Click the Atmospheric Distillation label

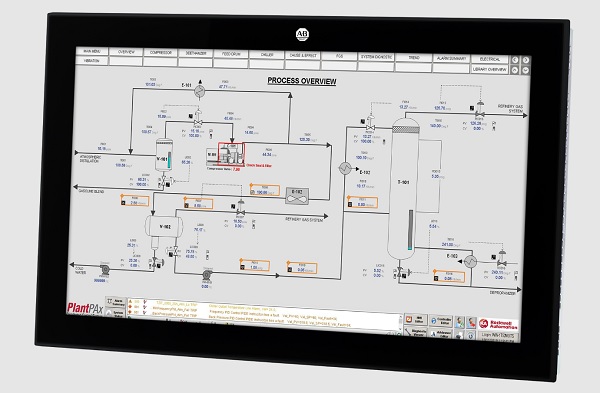pyautogui.click(x=91, y=159)
